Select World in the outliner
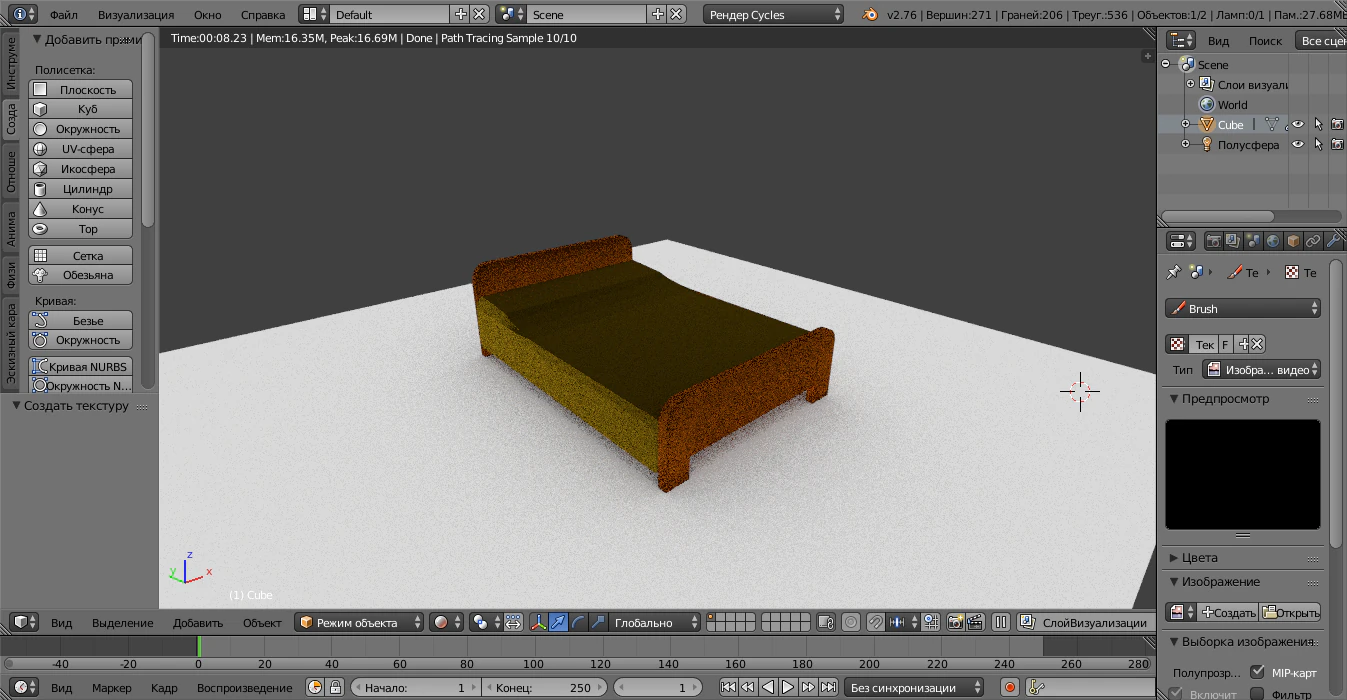 (1232, 104)
